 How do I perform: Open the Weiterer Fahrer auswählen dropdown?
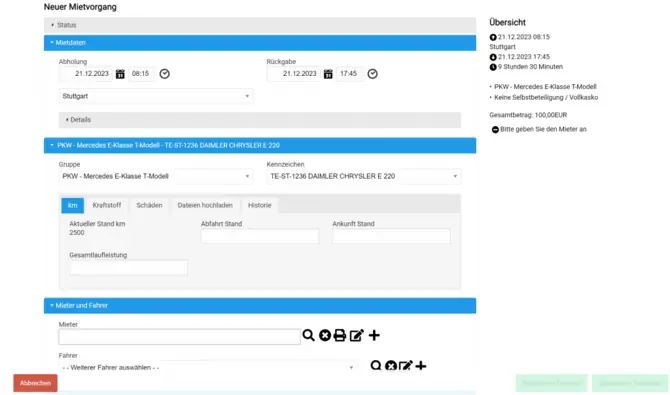point(208,367)
